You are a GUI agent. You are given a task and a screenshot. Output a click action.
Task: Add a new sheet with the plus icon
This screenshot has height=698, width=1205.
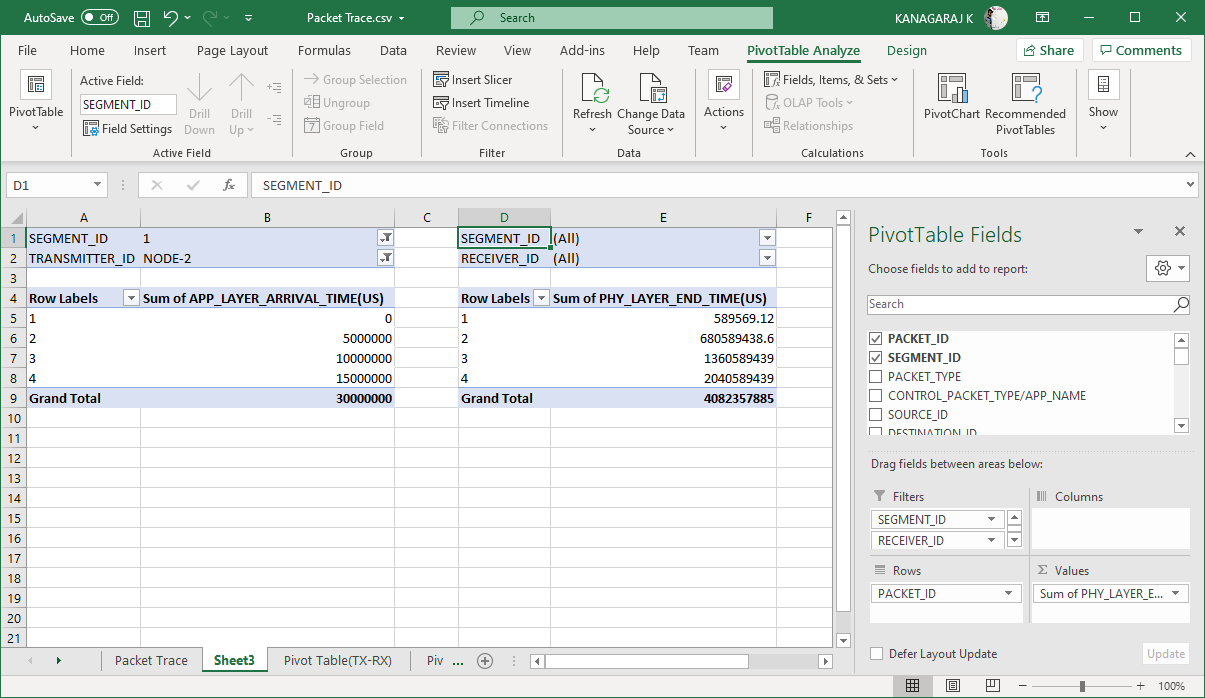pyautogui.click(x=485, y=661)
